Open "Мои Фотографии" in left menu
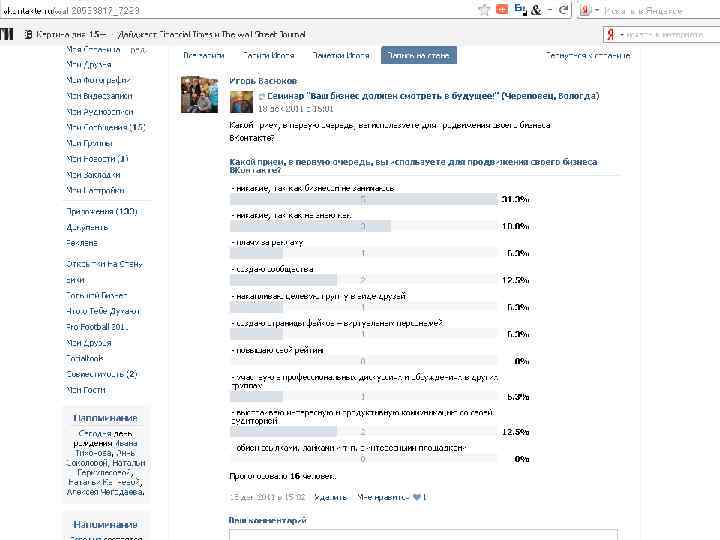 point(98,80)
